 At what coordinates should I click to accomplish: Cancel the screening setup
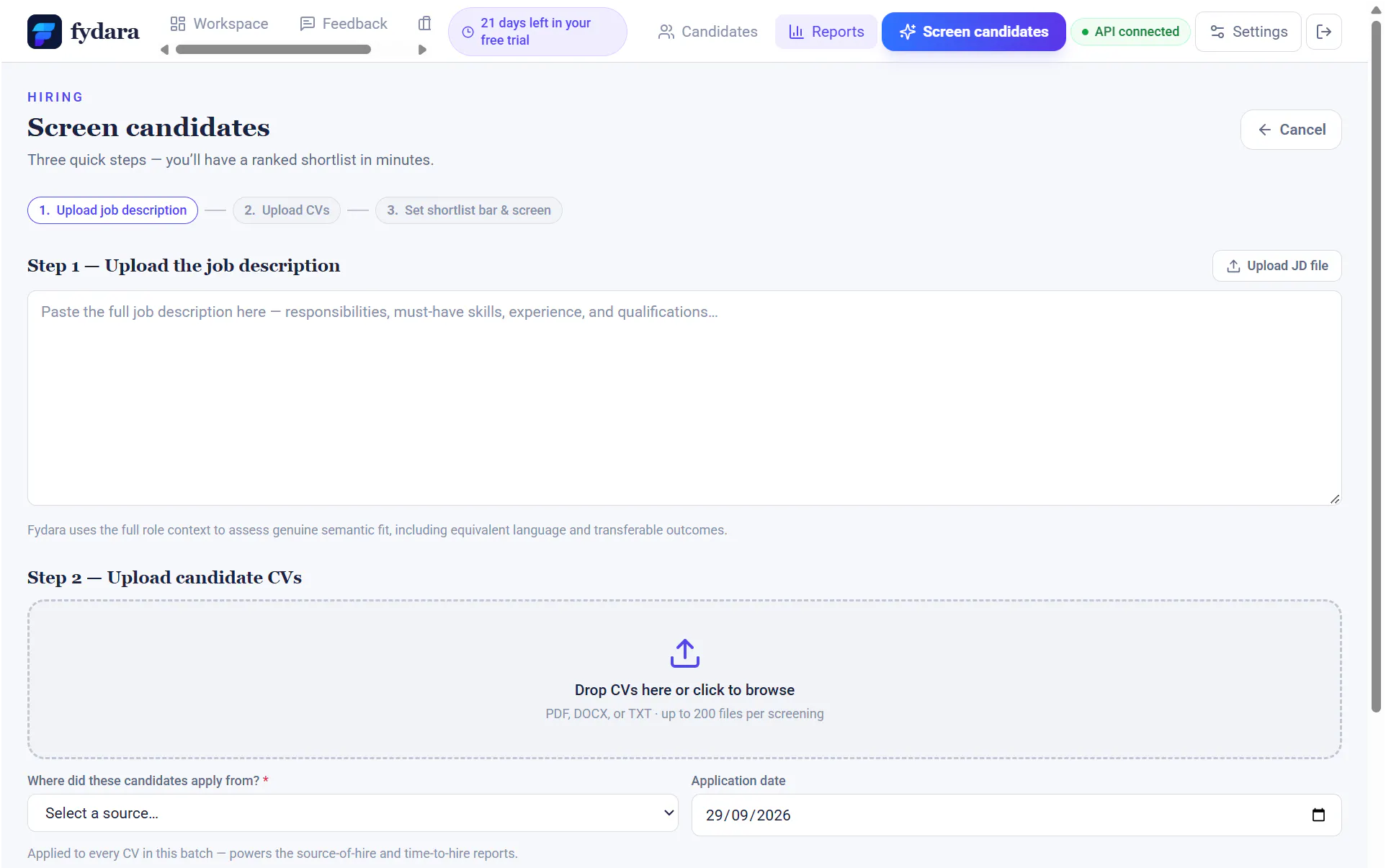[x=1291, y=130]
